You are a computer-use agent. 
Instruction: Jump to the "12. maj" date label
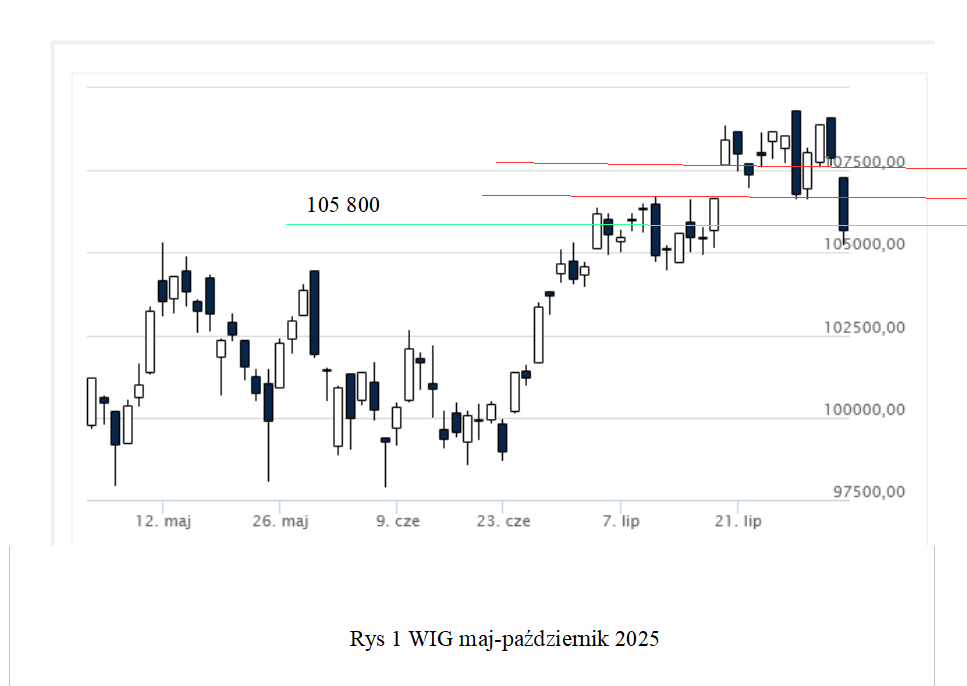tap(162, 521)
